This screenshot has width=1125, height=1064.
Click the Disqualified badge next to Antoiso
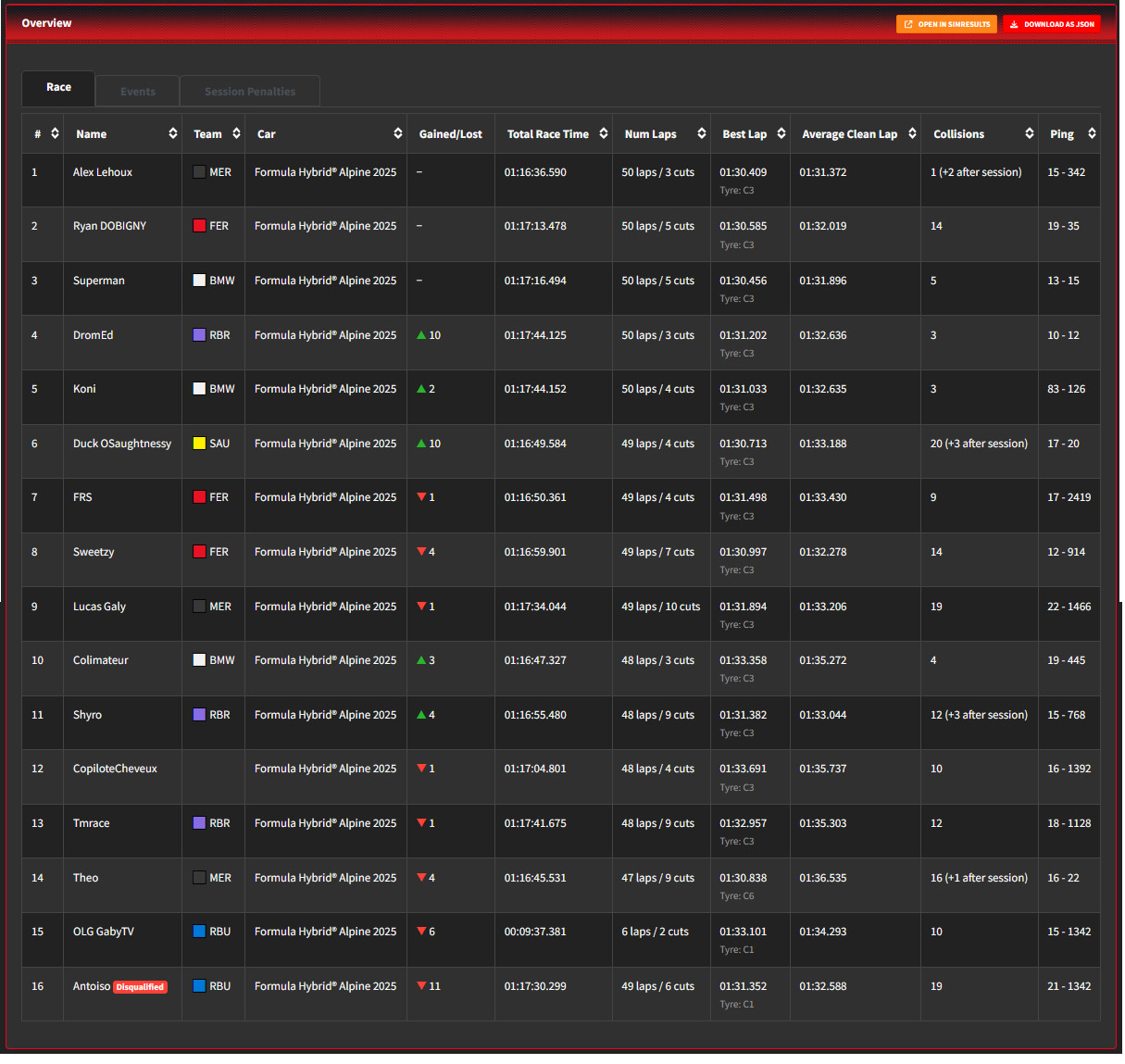[x=140, y=987]
